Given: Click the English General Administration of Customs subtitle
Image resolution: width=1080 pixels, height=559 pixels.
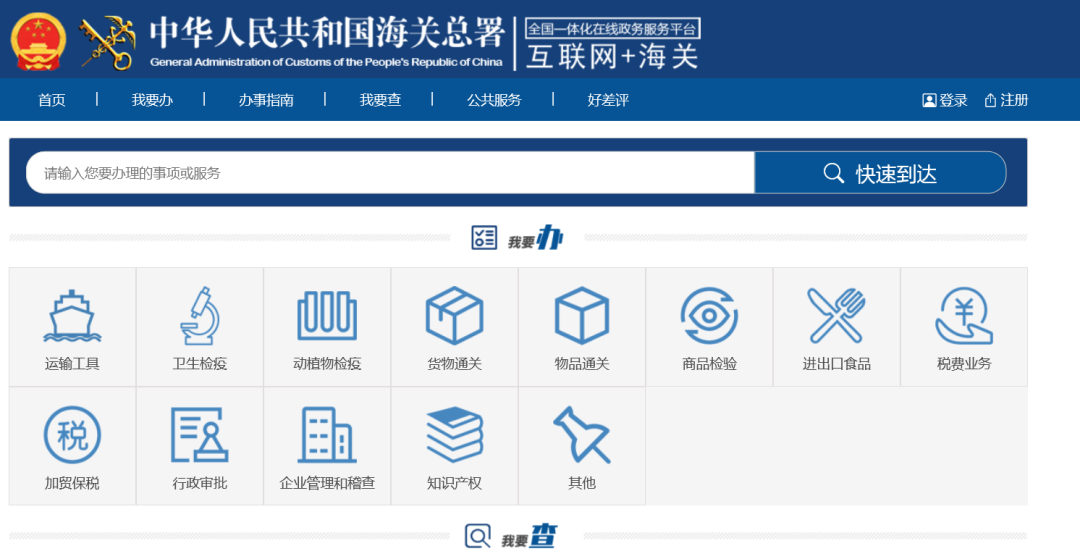Looking at the screenshot, I should [326, 62].
